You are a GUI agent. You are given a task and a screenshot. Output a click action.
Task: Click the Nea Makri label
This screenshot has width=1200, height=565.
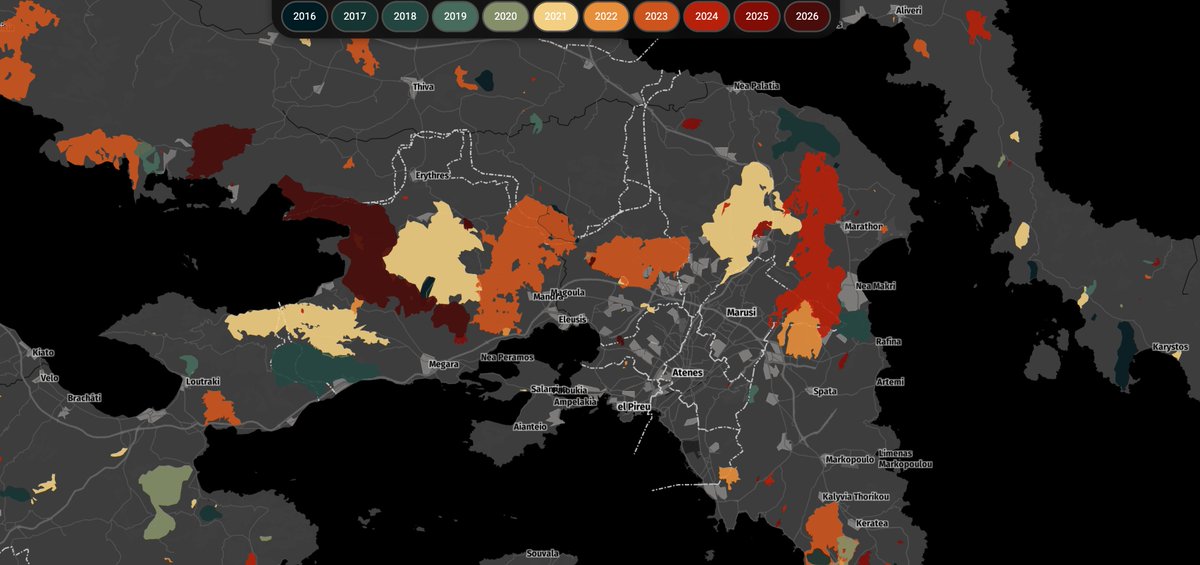pyautogui.click(x=876, y=286)
